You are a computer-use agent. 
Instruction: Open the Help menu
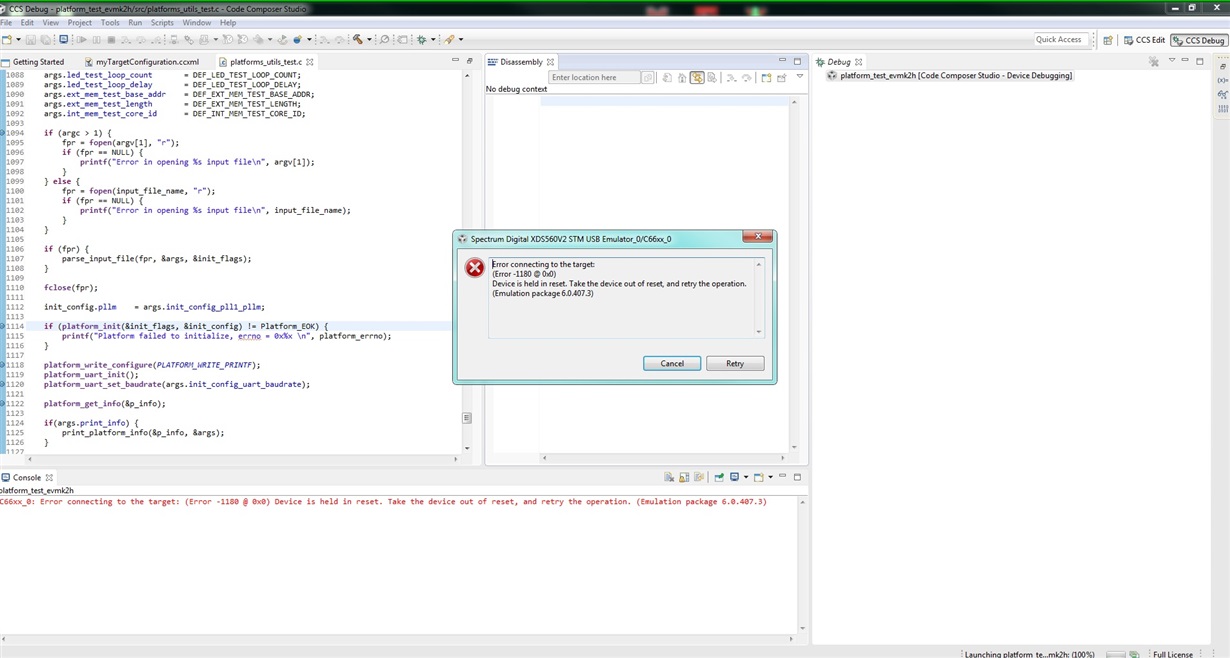click(228, 23)
